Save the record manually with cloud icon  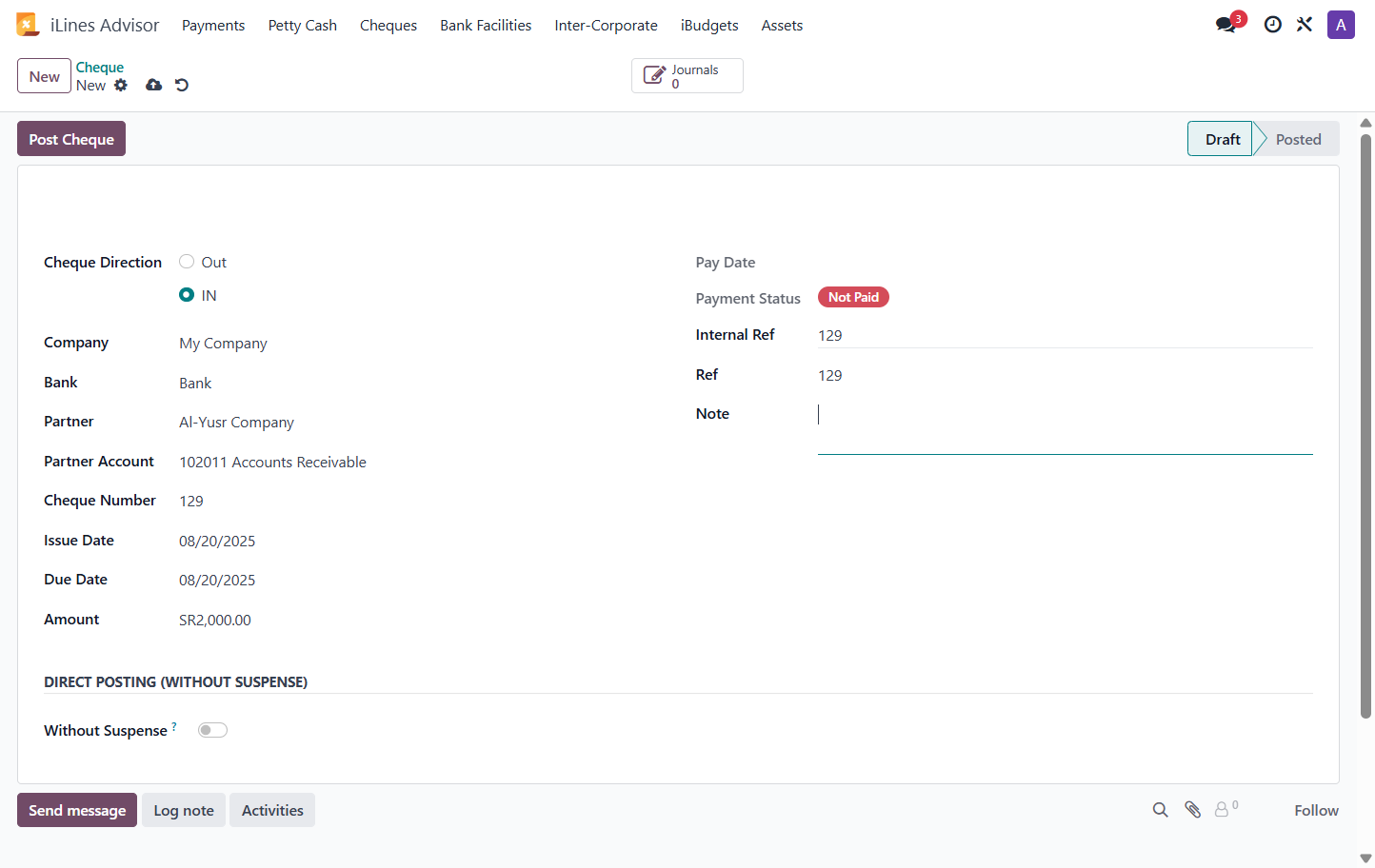pos(153,85)
